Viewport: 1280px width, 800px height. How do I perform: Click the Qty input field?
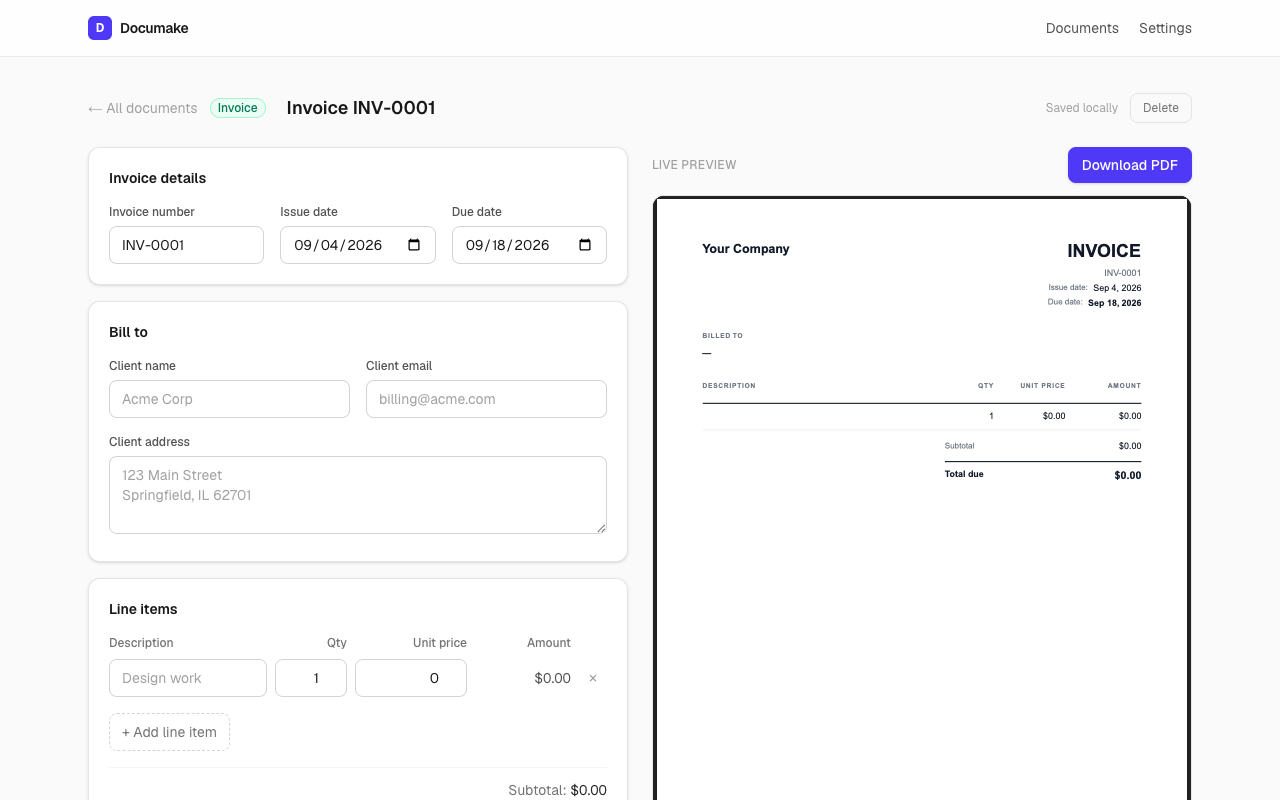point(311,678)
